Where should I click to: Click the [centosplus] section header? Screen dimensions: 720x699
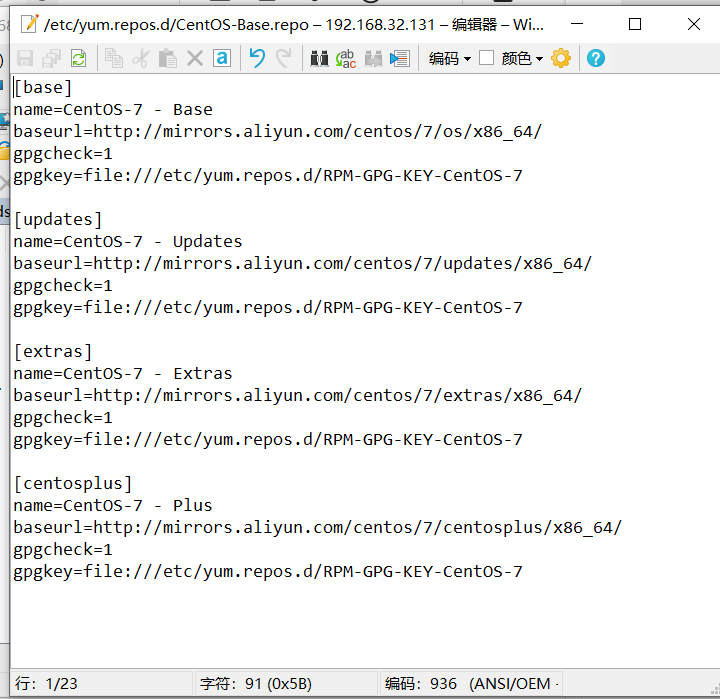(x=73, y=483)
